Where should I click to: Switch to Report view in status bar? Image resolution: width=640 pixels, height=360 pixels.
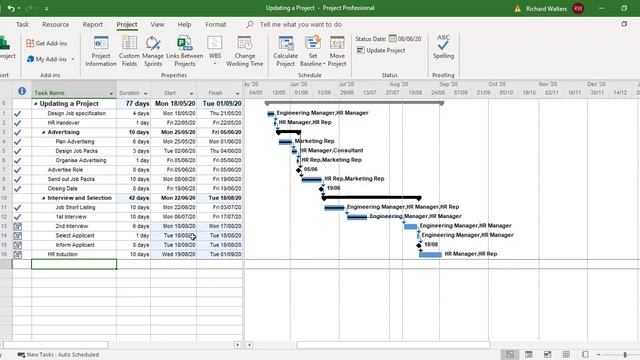585,354
